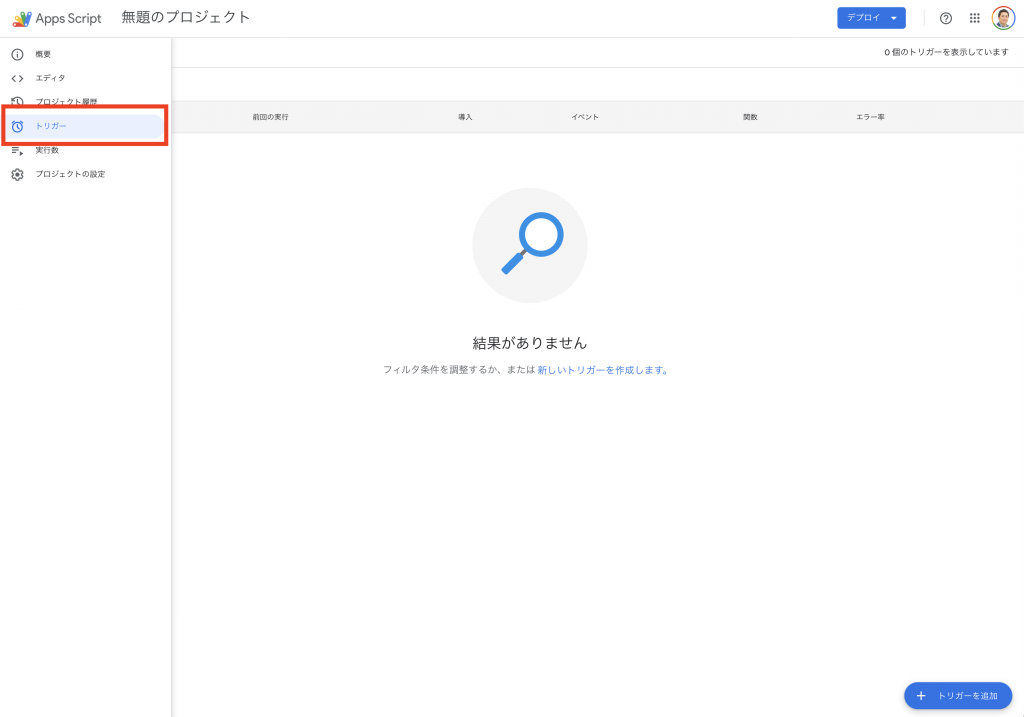Click the Apps Script logo icon
The width and height of the screenshot is (1024, 717).
(x=22, y=18)
